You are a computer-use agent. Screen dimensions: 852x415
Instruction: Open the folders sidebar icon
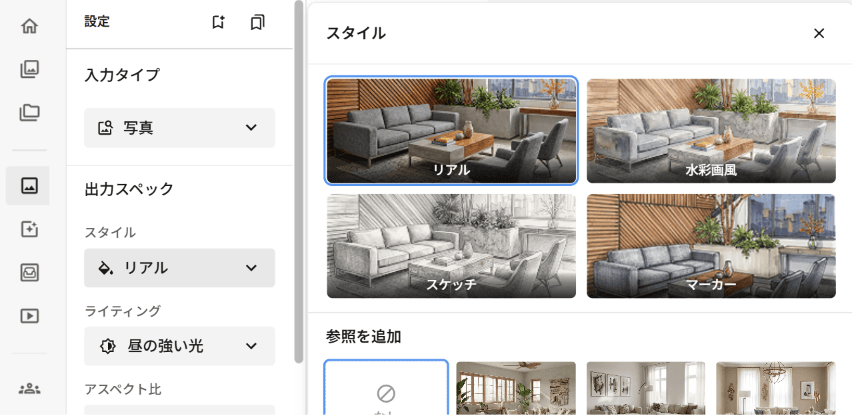[29, 112]
